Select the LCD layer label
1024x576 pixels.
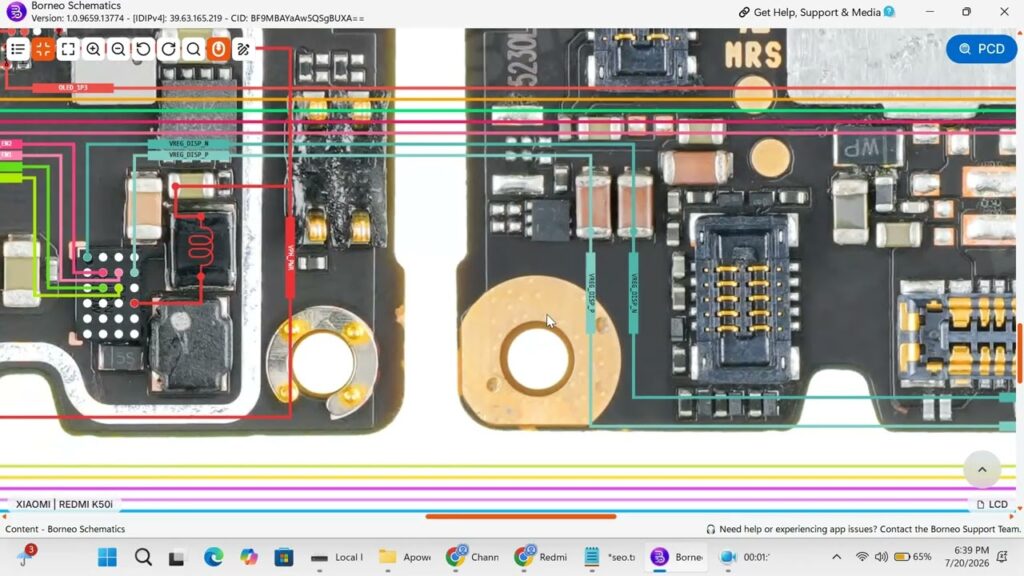(x=992, y=504)
